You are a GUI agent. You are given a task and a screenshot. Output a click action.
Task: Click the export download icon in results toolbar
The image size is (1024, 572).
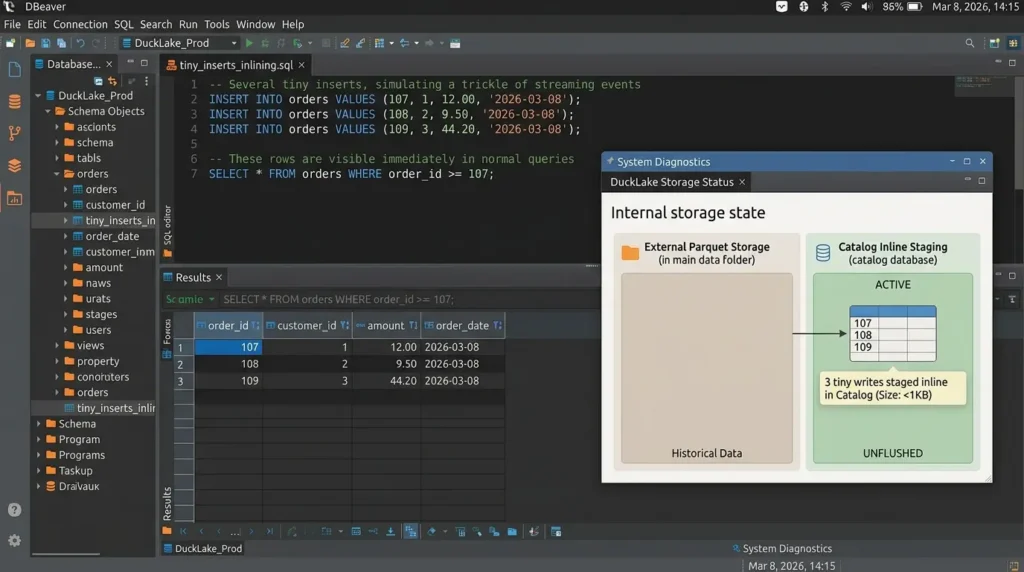pyautogui.click(x=391, y=532)
